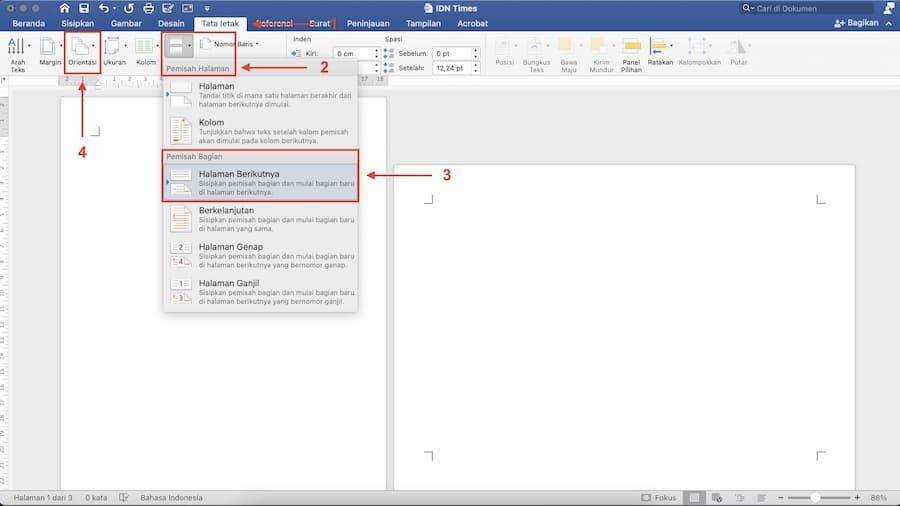Switch to Web Layout view icon
This screenshot has height=506, width=900.
(716, 497)
